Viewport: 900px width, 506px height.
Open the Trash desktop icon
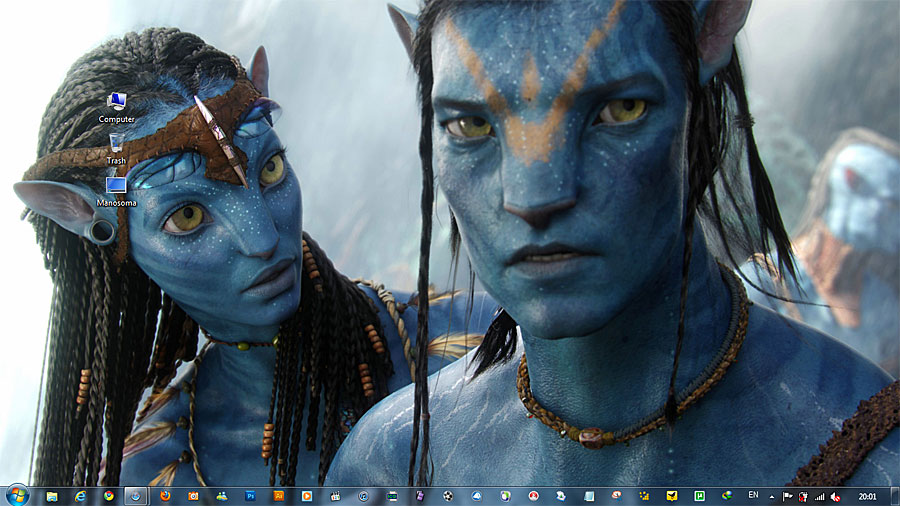[117, 149]
